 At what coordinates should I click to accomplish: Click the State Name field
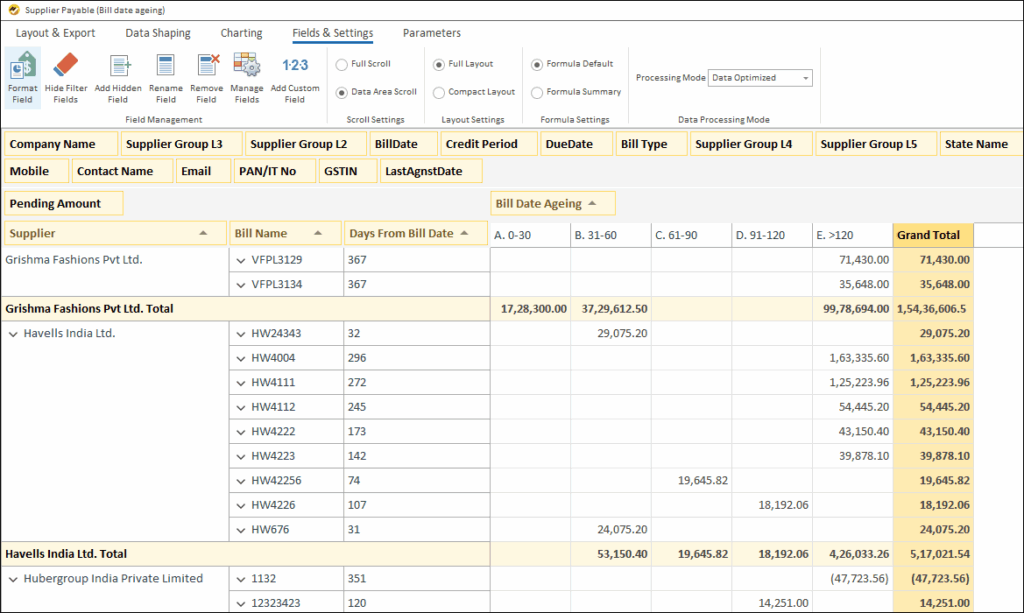coord(981,144)
